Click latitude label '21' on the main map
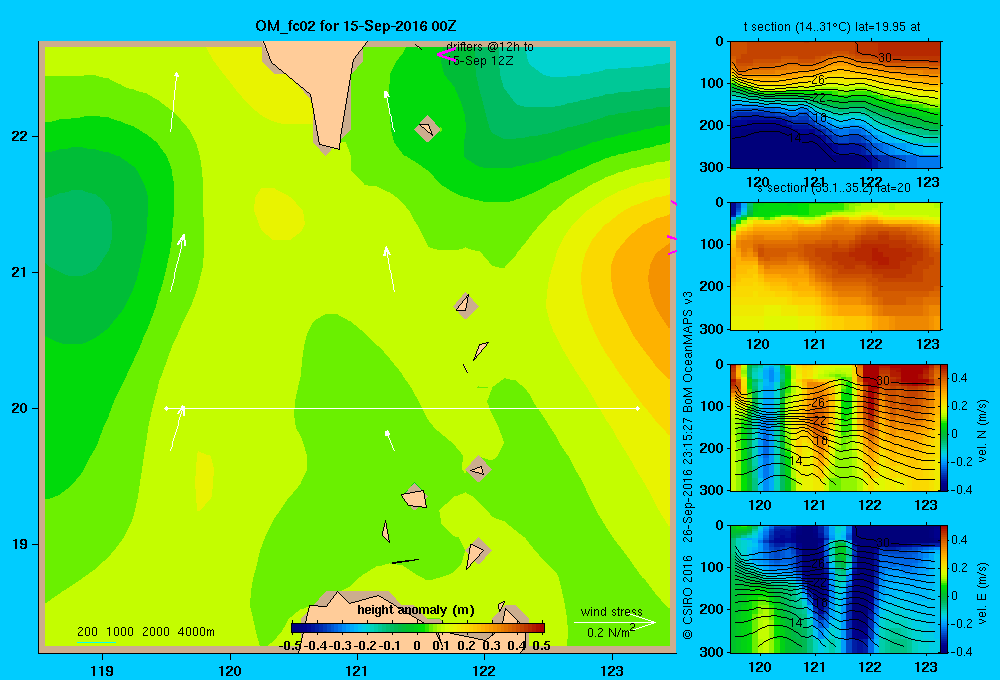 20,272
